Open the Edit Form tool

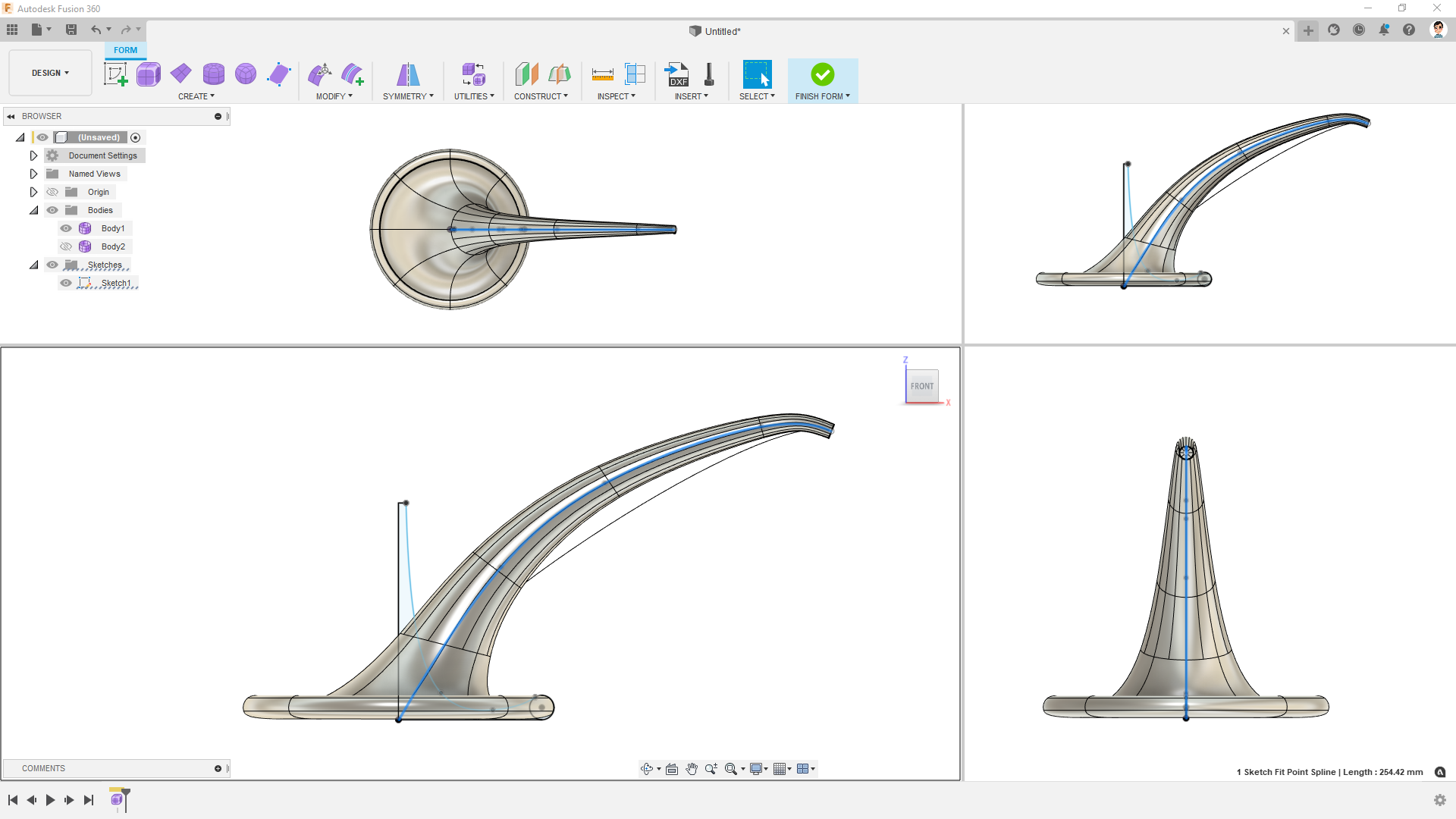click(321, 74)
